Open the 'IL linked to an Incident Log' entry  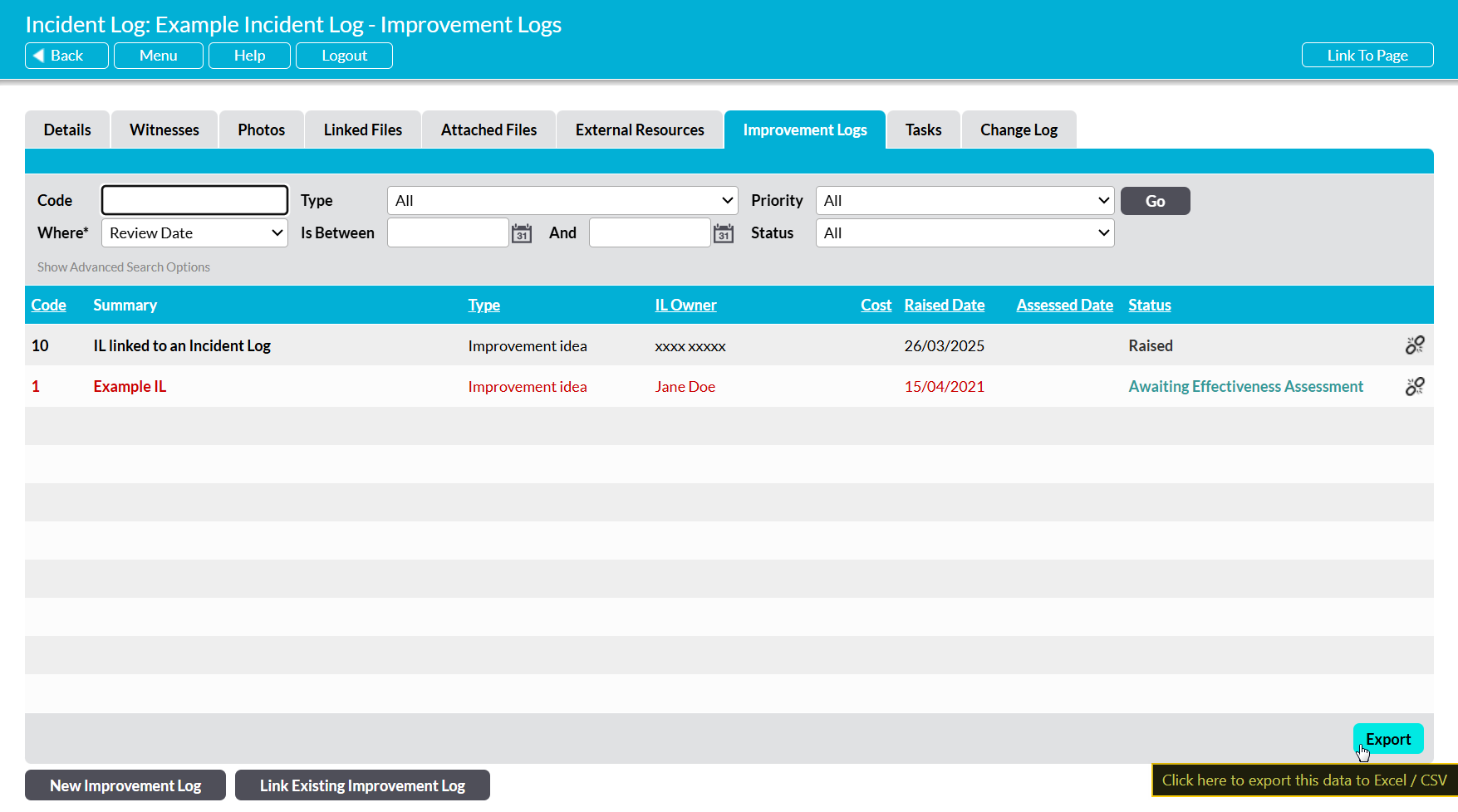(x=182, y=345)
